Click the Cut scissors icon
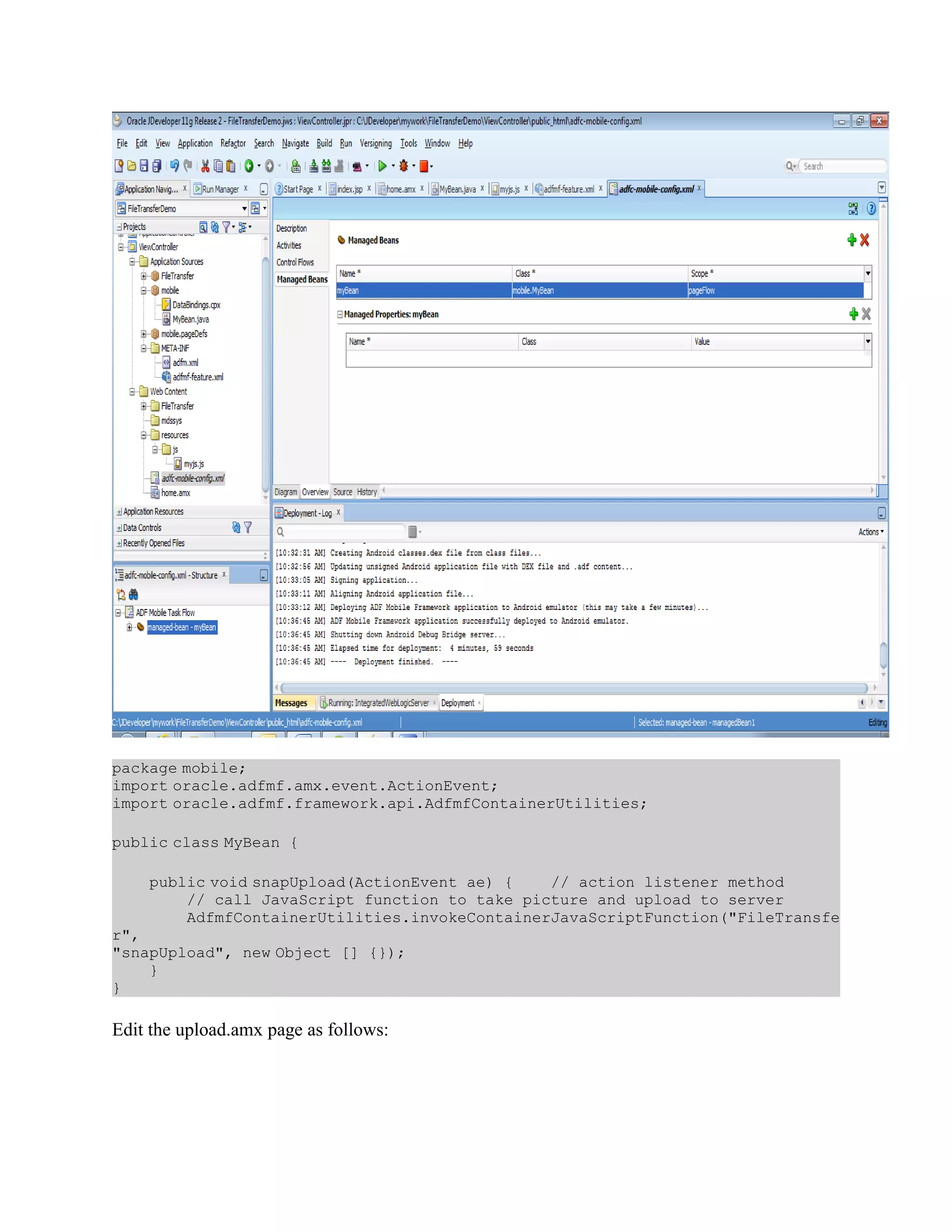The width and height of the screenshot is (952, 1232). click(205, 166)
